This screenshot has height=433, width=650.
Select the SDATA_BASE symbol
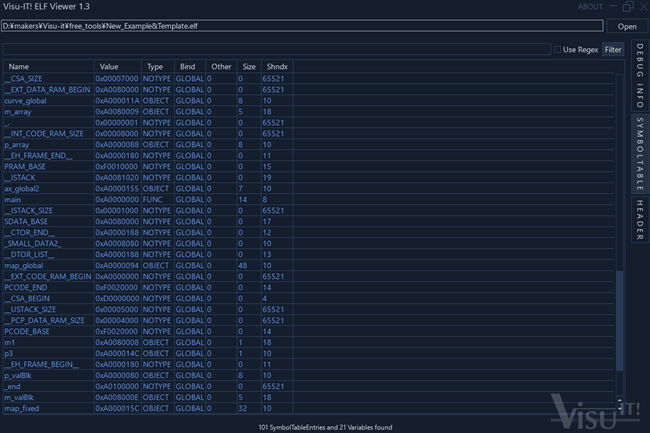(x=308, y=221)
